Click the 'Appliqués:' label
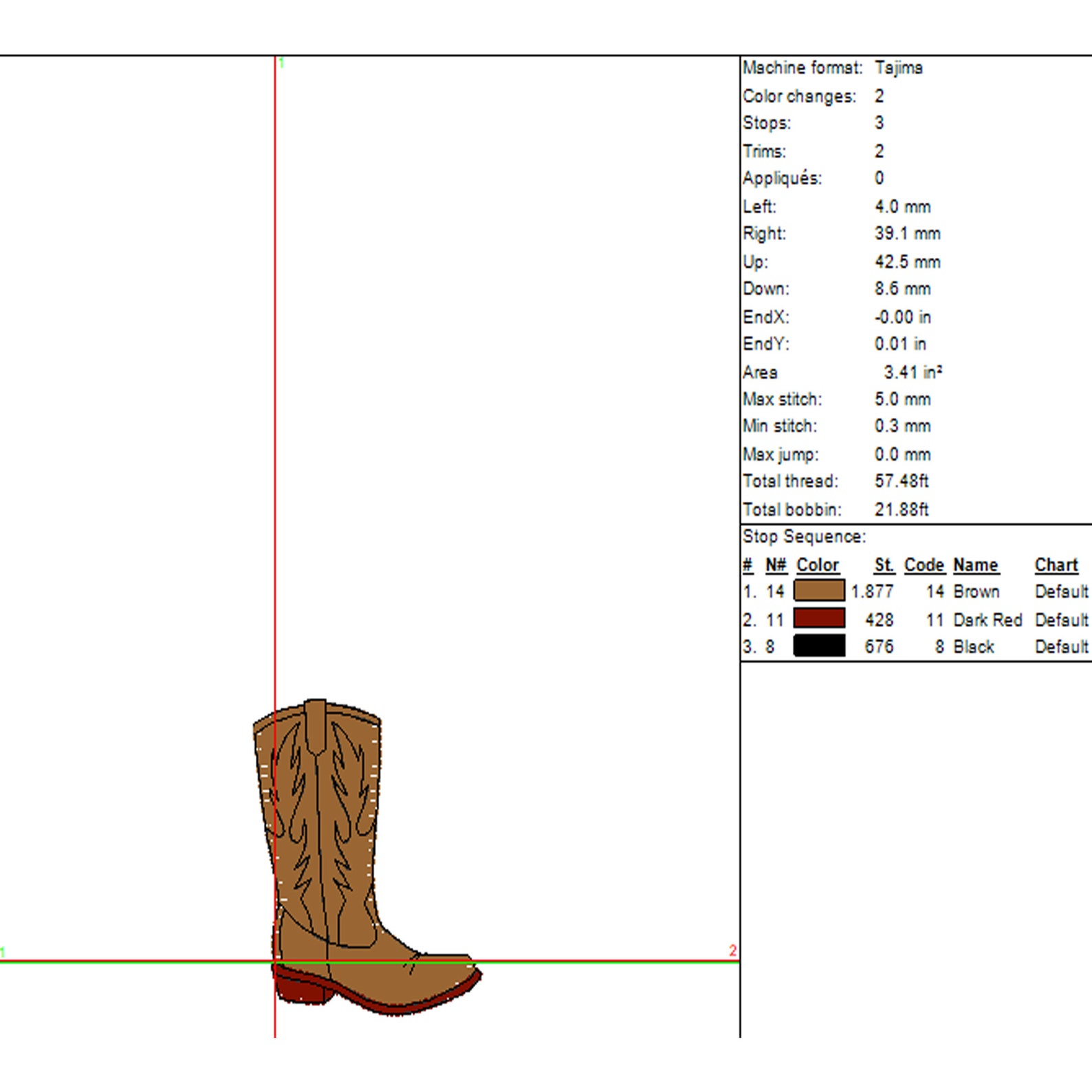 pyautogui.click(x=783, y=178)
